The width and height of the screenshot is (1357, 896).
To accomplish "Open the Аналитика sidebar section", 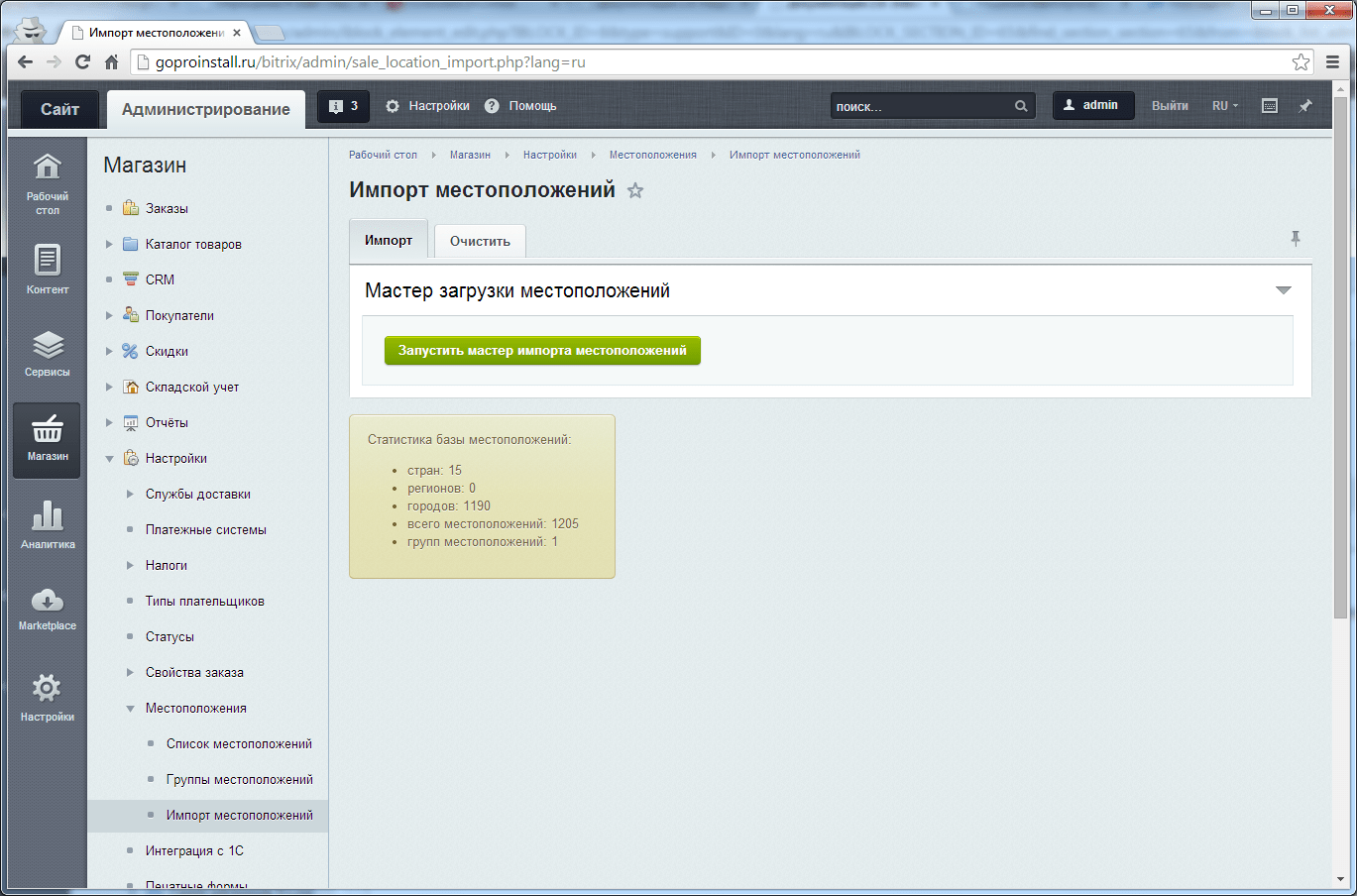I will (48, 525).
